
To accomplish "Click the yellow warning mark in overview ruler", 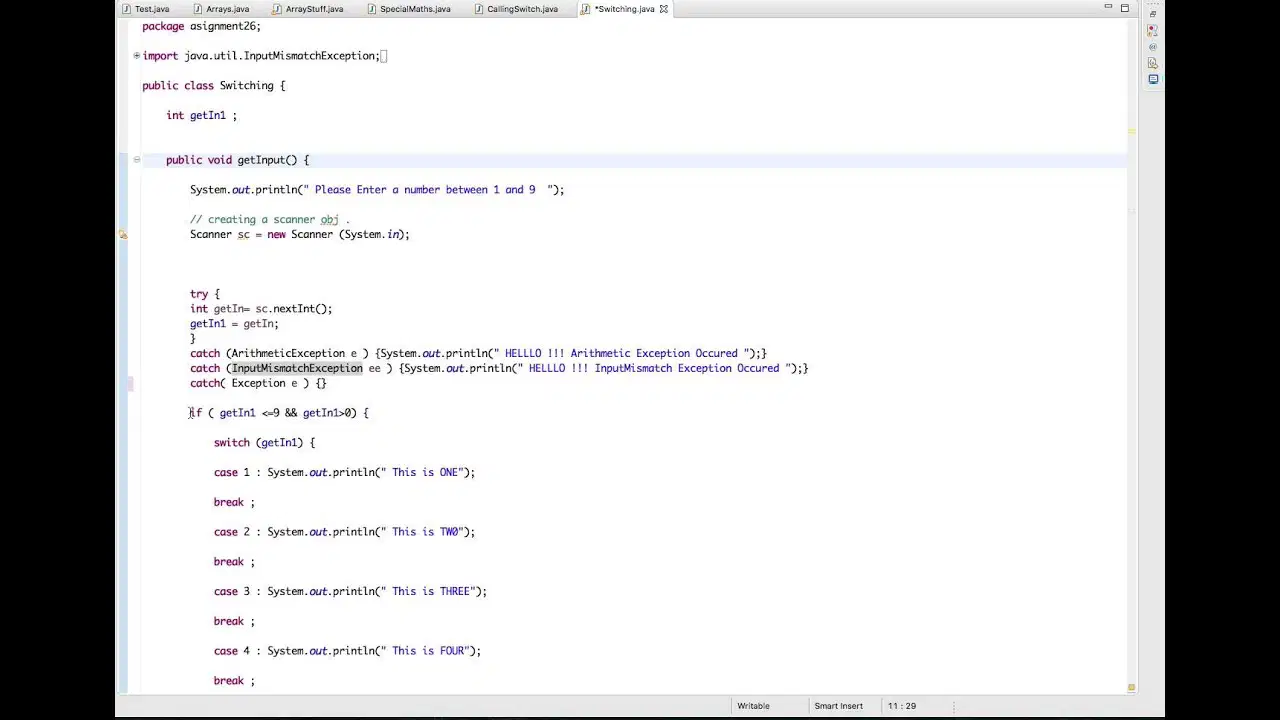I will 1131,131.
